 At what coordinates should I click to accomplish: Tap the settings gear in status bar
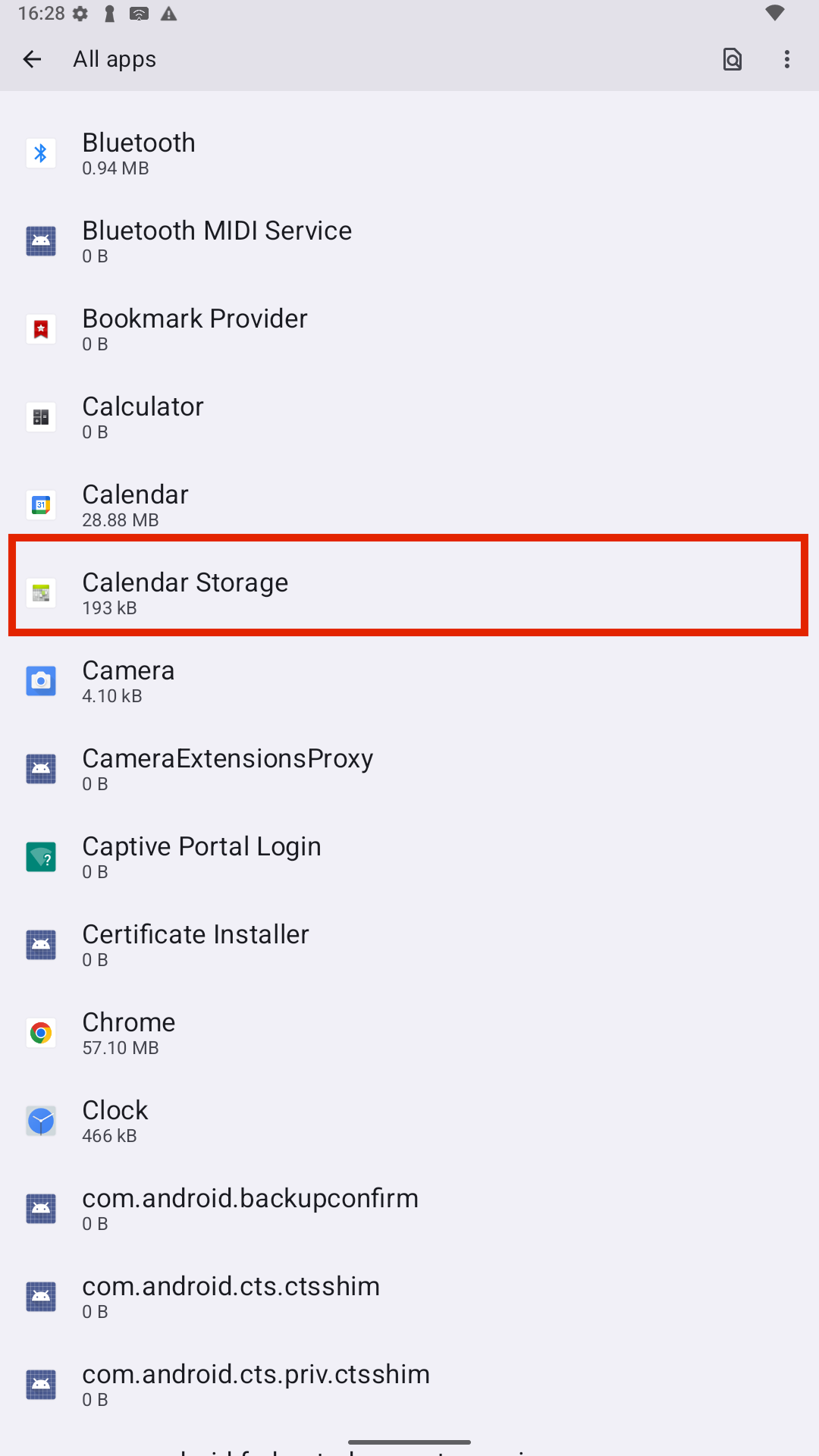80,14
